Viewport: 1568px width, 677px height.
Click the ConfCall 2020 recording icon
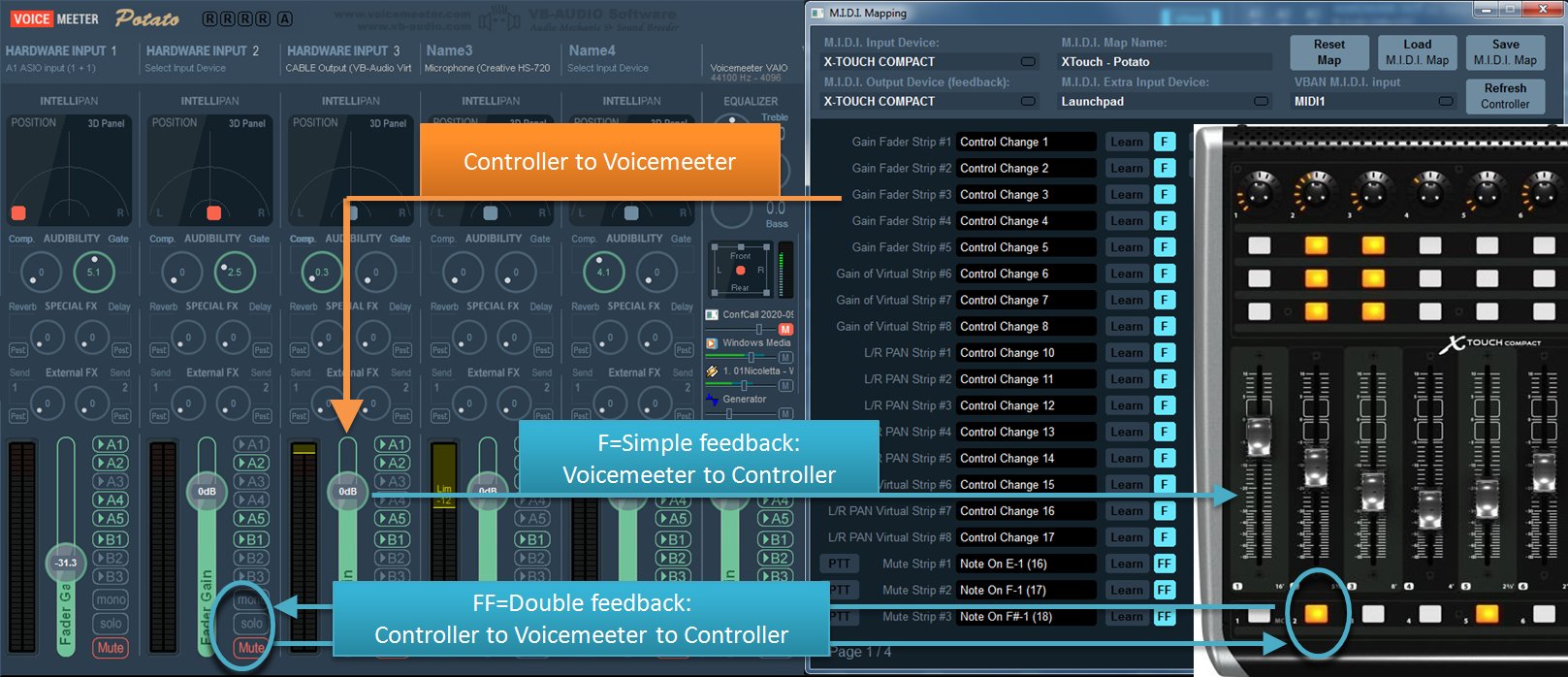point(713,314)
